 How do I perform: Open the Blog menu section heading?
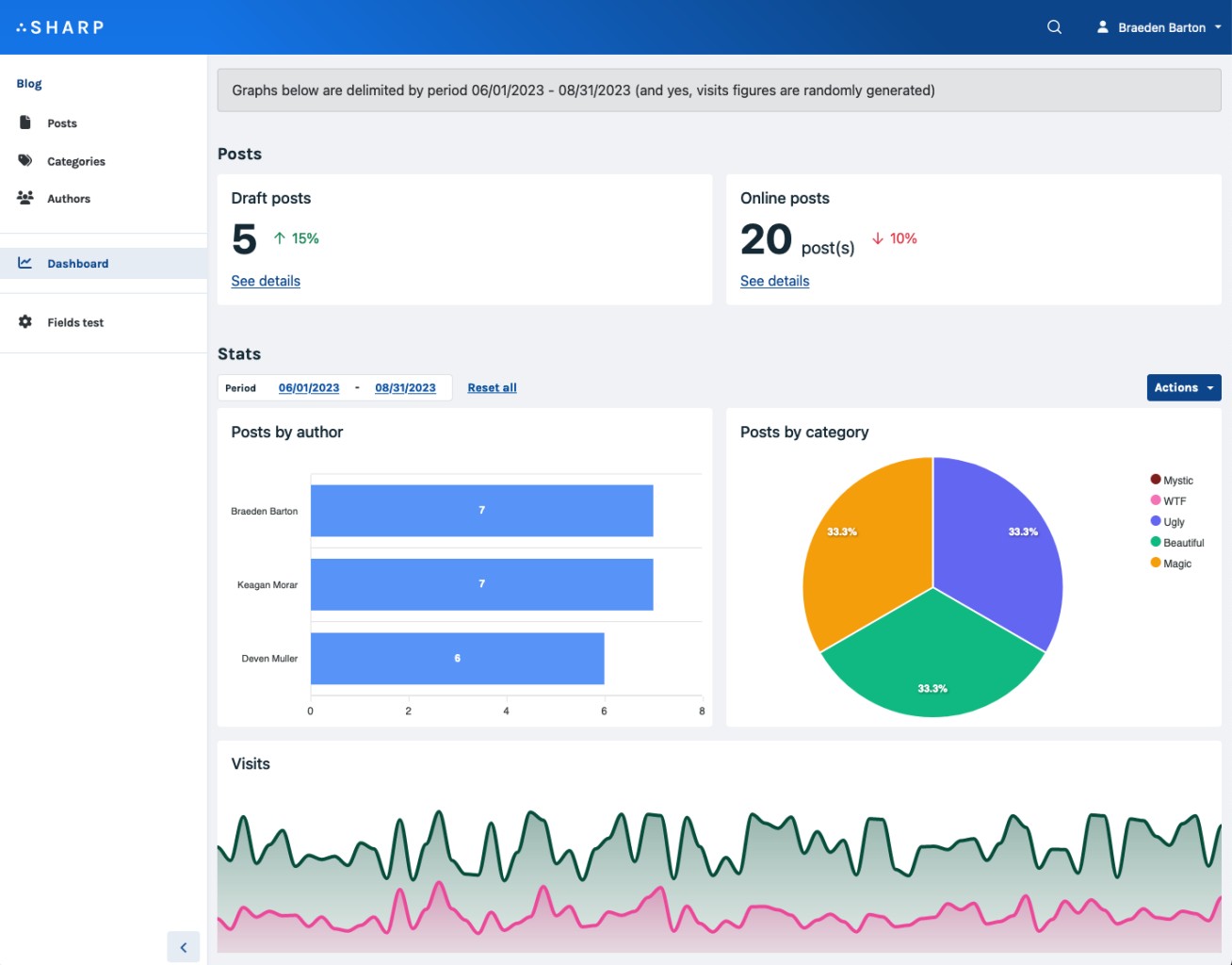[x=29, y=84]
